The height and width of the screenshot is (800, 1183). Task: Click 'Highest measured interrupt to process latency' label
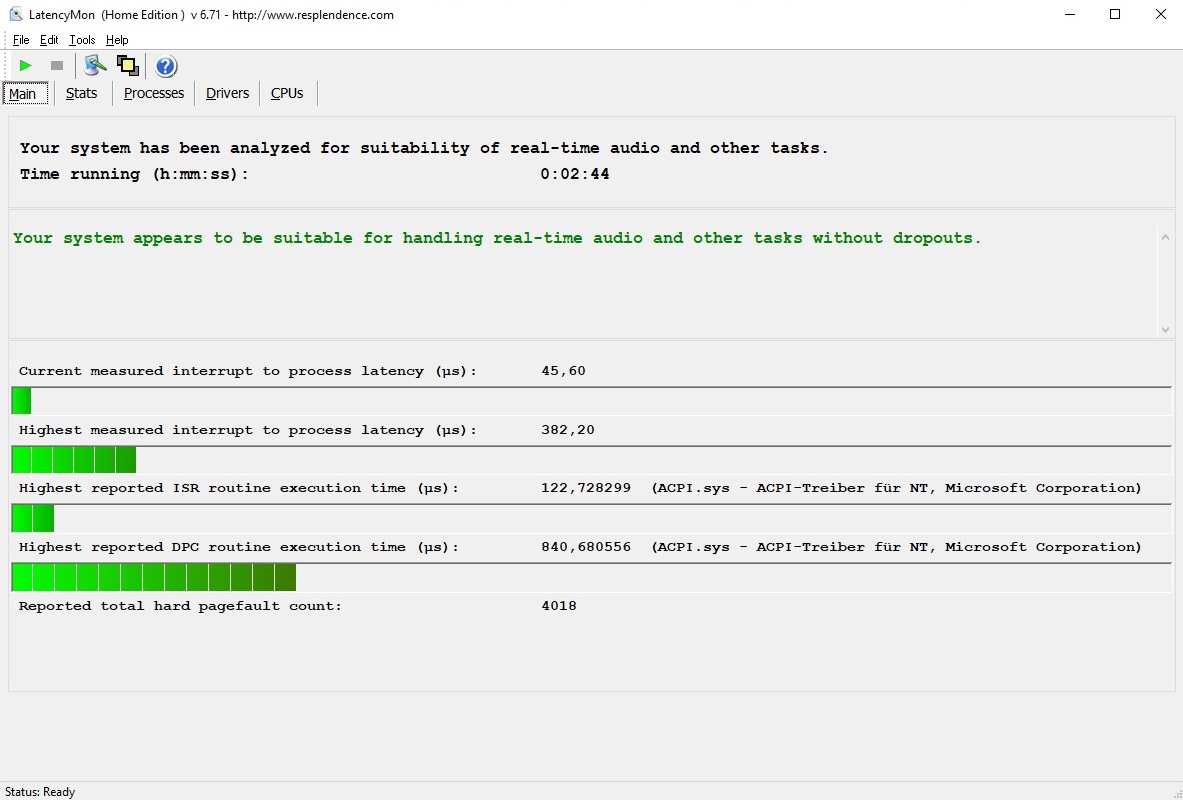click(248, 430)
